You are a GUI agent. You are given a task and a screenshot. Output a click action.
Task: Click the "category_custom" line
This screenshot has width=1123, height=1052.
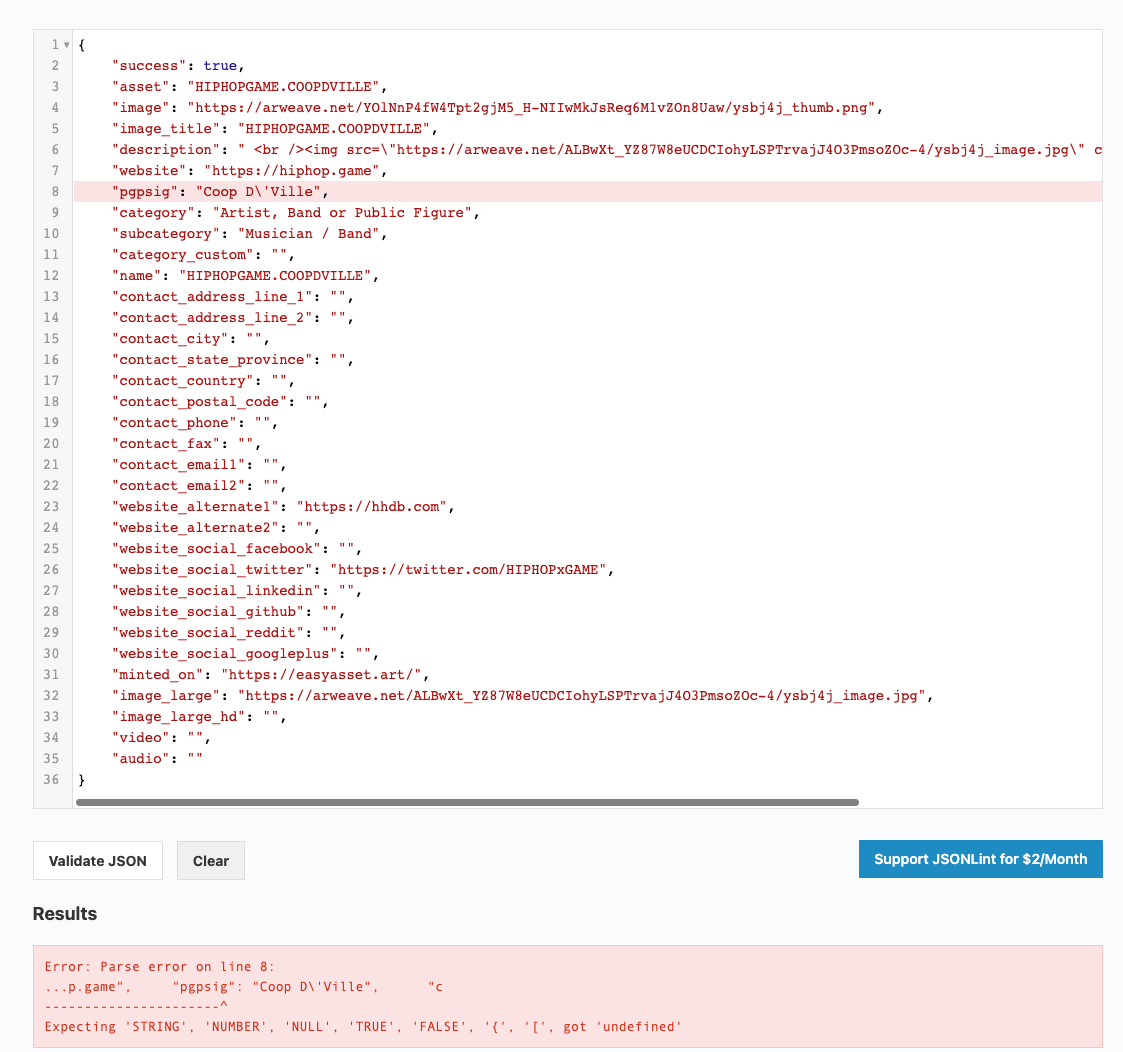(203, 254)
